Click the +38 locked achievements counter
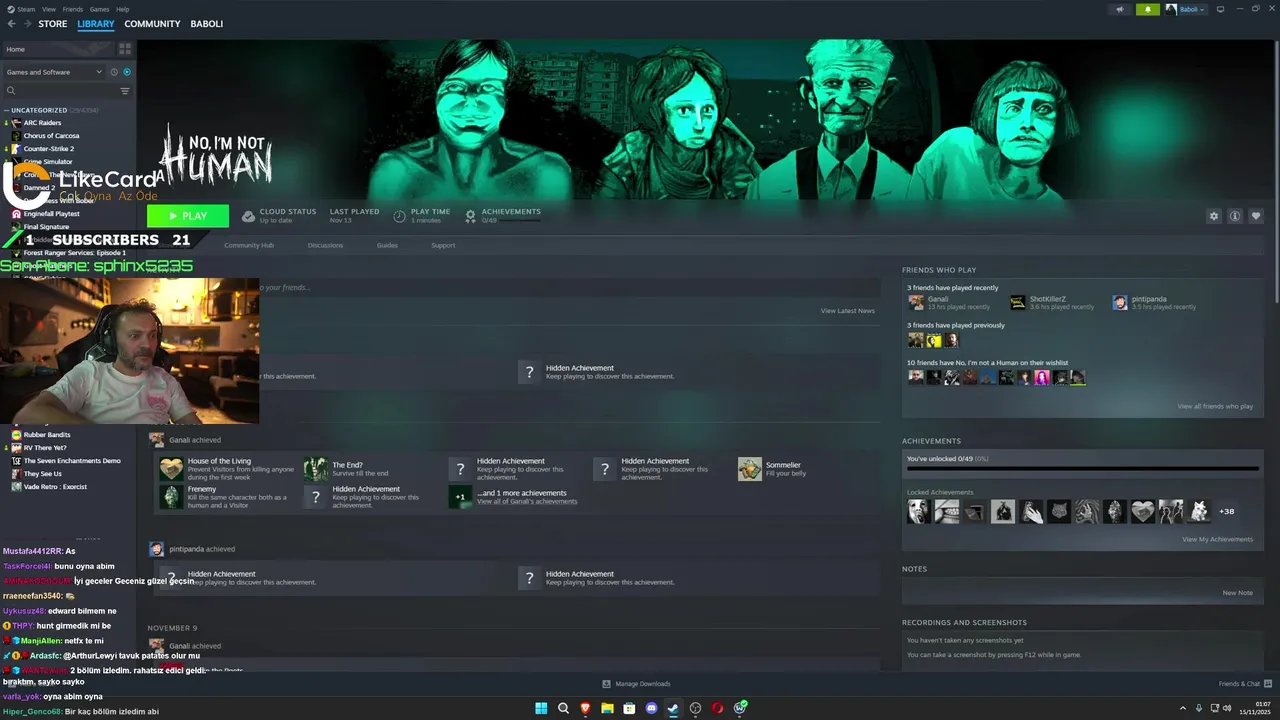The width and height of the screenshot is (1280, 720). 1227,511
